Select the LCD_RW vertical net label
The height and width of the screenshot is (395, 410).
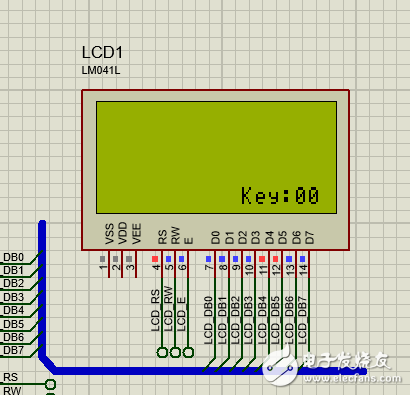[x=168, y=309]
